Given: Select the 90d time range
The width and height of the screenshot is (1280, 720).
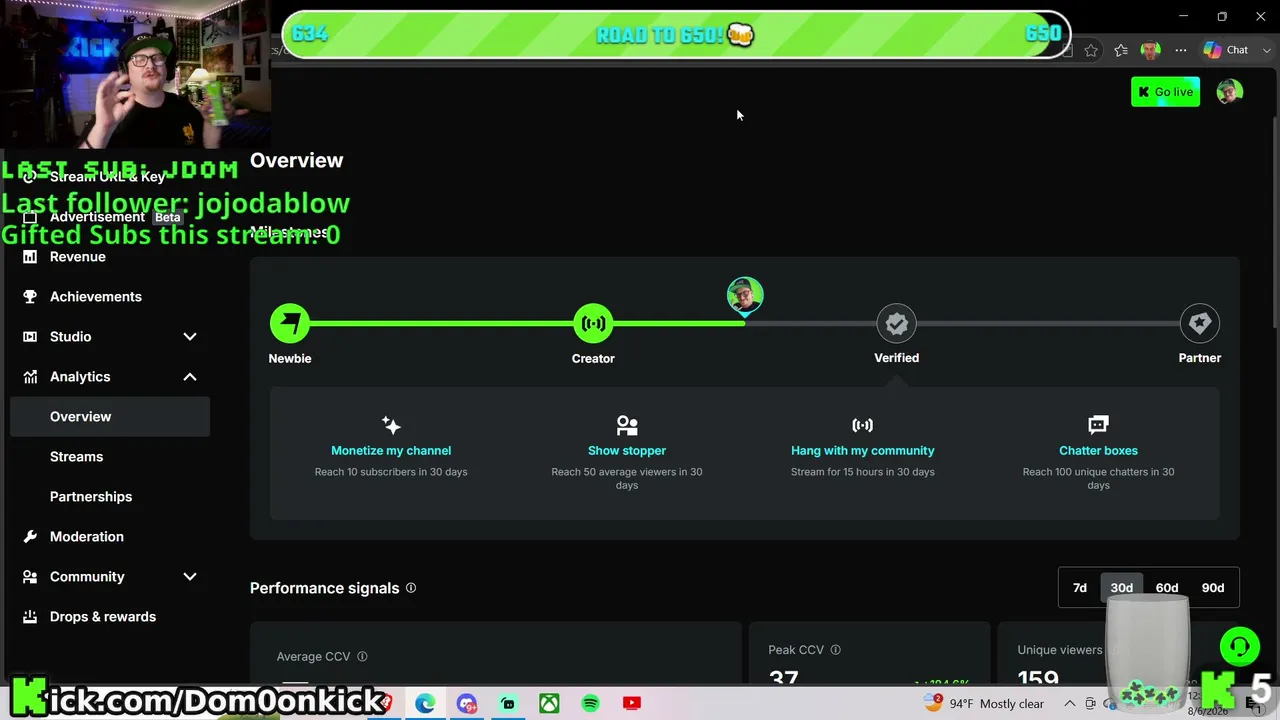Looking at the screenshot, I should [1213, 588].
